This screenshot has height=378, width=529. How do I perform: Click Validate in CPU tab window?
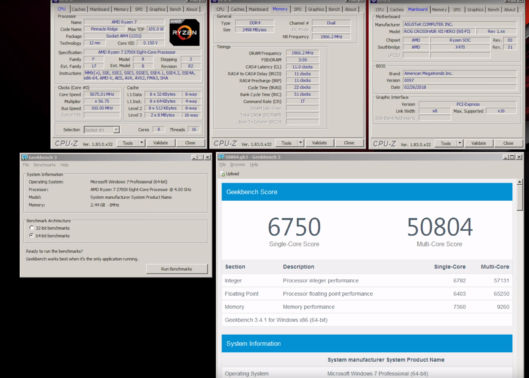pyautogui.click(x=161, y=143)
